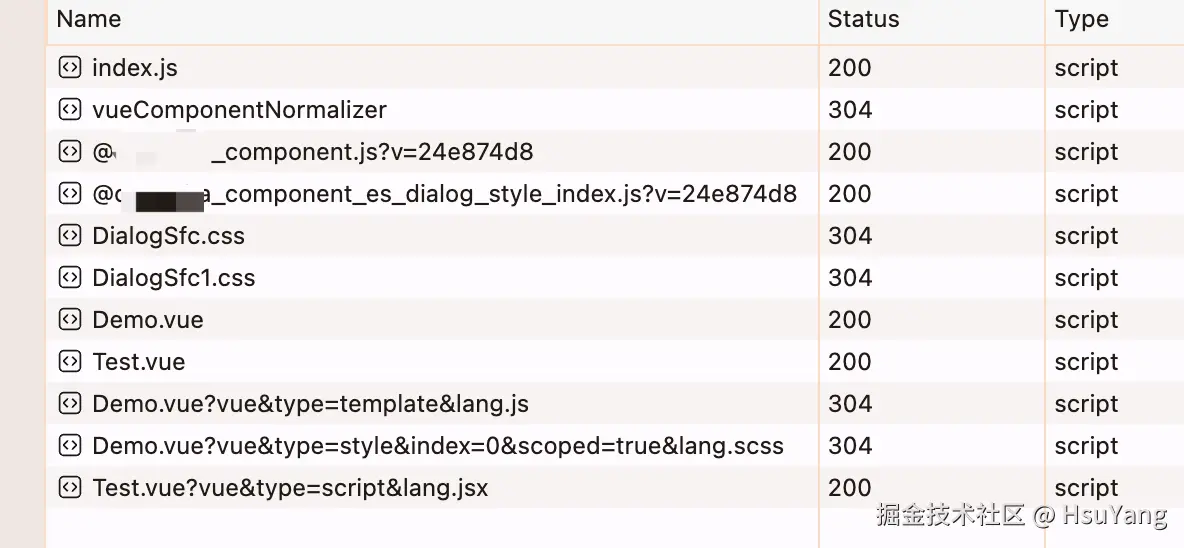
Task: Click the file icon beside DialogSfc1.css
Action: (x=69, y=278)
